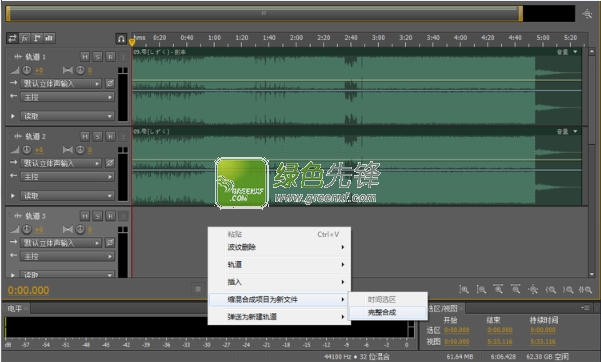Click the 0:00.000 current time display

tap(28, 290)
